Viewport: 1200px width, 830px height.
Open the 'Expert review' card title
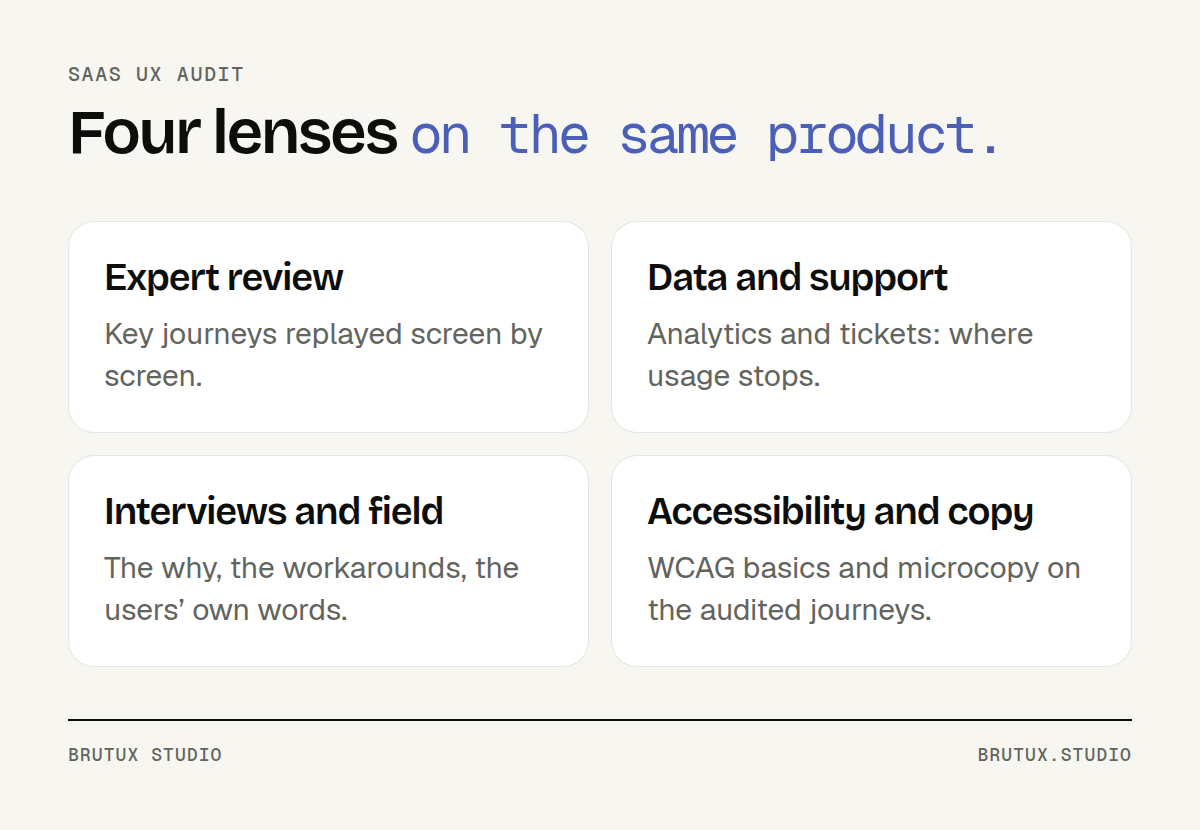(x=224, y=277)
